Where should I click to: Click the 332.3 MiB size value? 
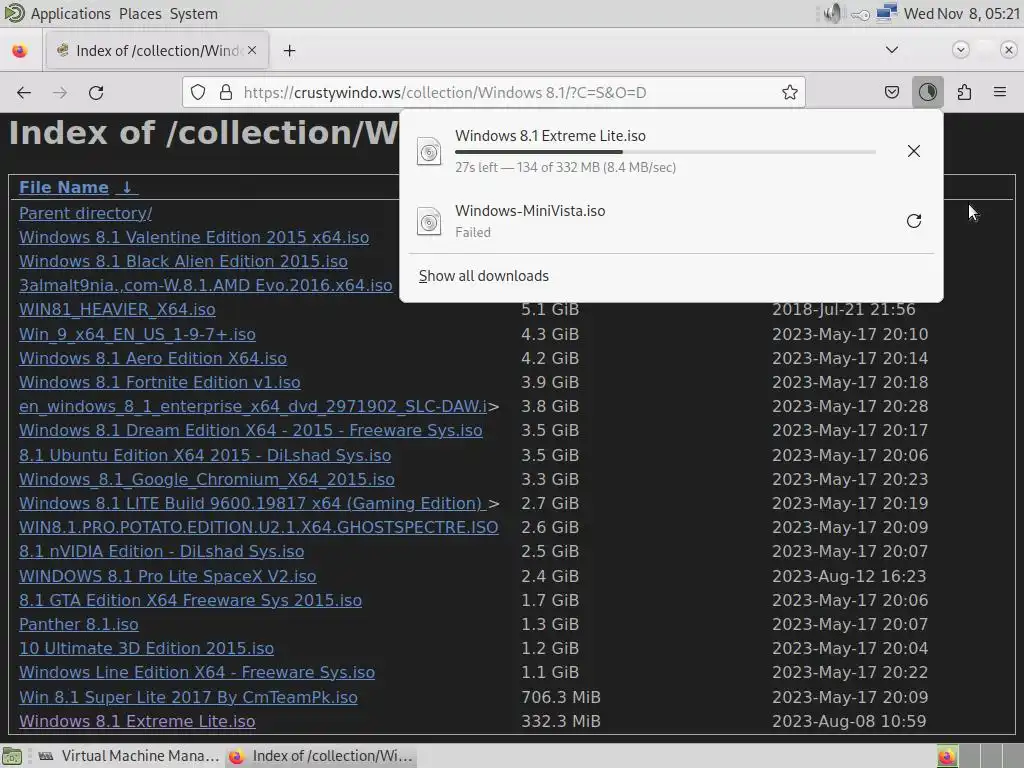tap(560, 722)
